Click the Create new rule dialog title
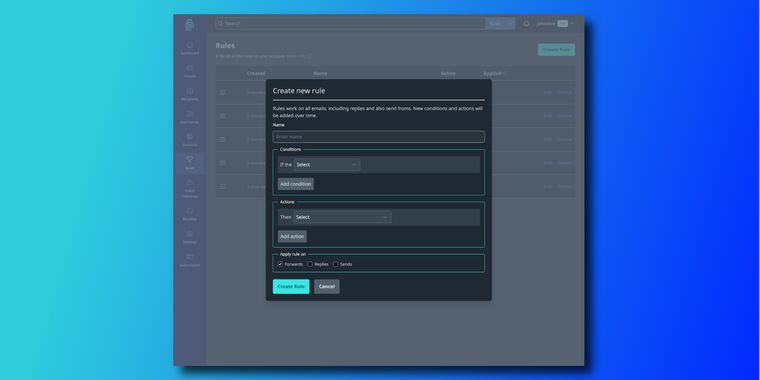Image resolution: width=760 pixels, height=380 pixels. [299, 91]
